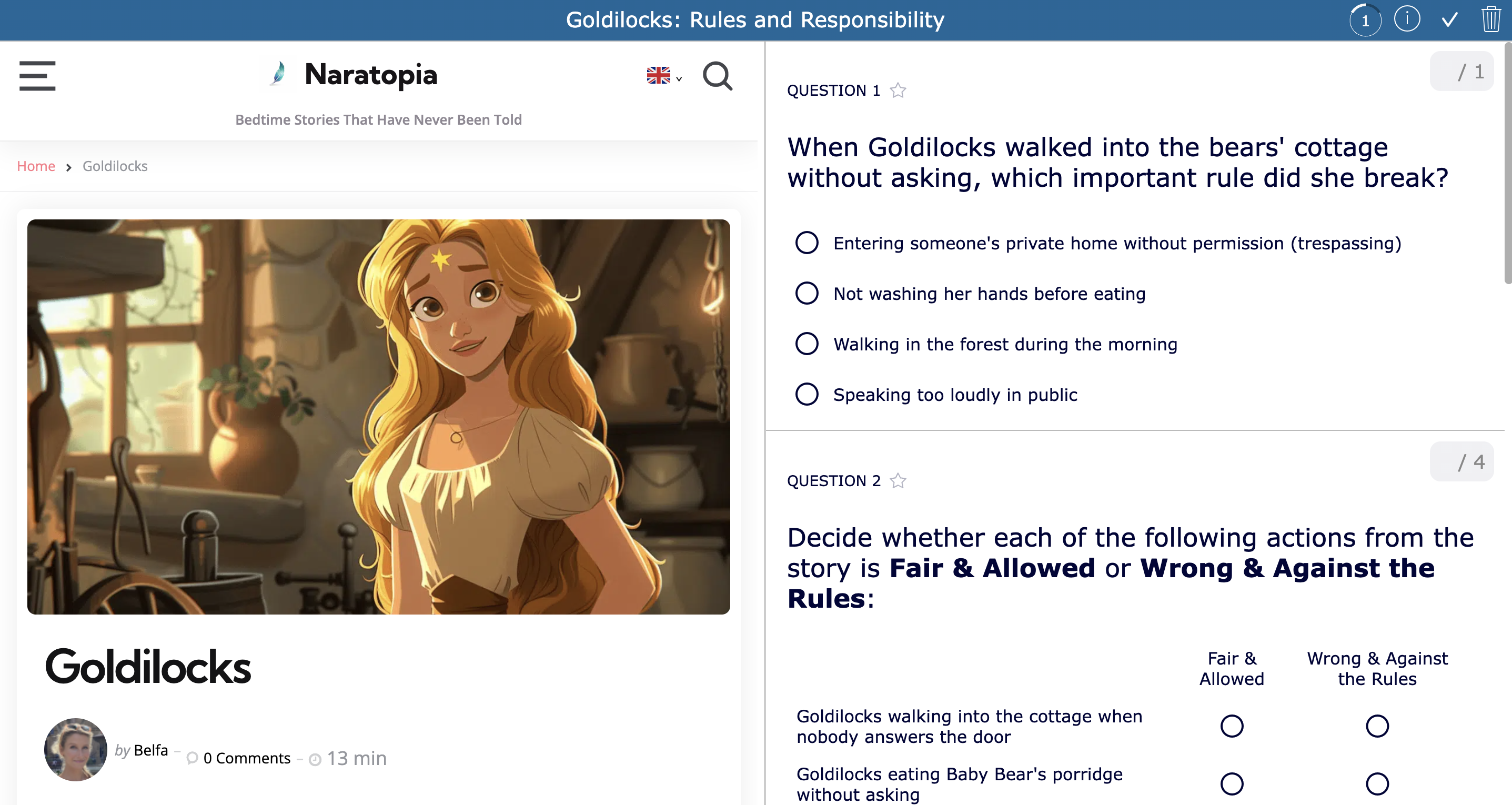Mark walking into cottage as Wrong & Against Rules
Image resolution: width=1512 pixels, height=805 pixels.
(1377, 726)
